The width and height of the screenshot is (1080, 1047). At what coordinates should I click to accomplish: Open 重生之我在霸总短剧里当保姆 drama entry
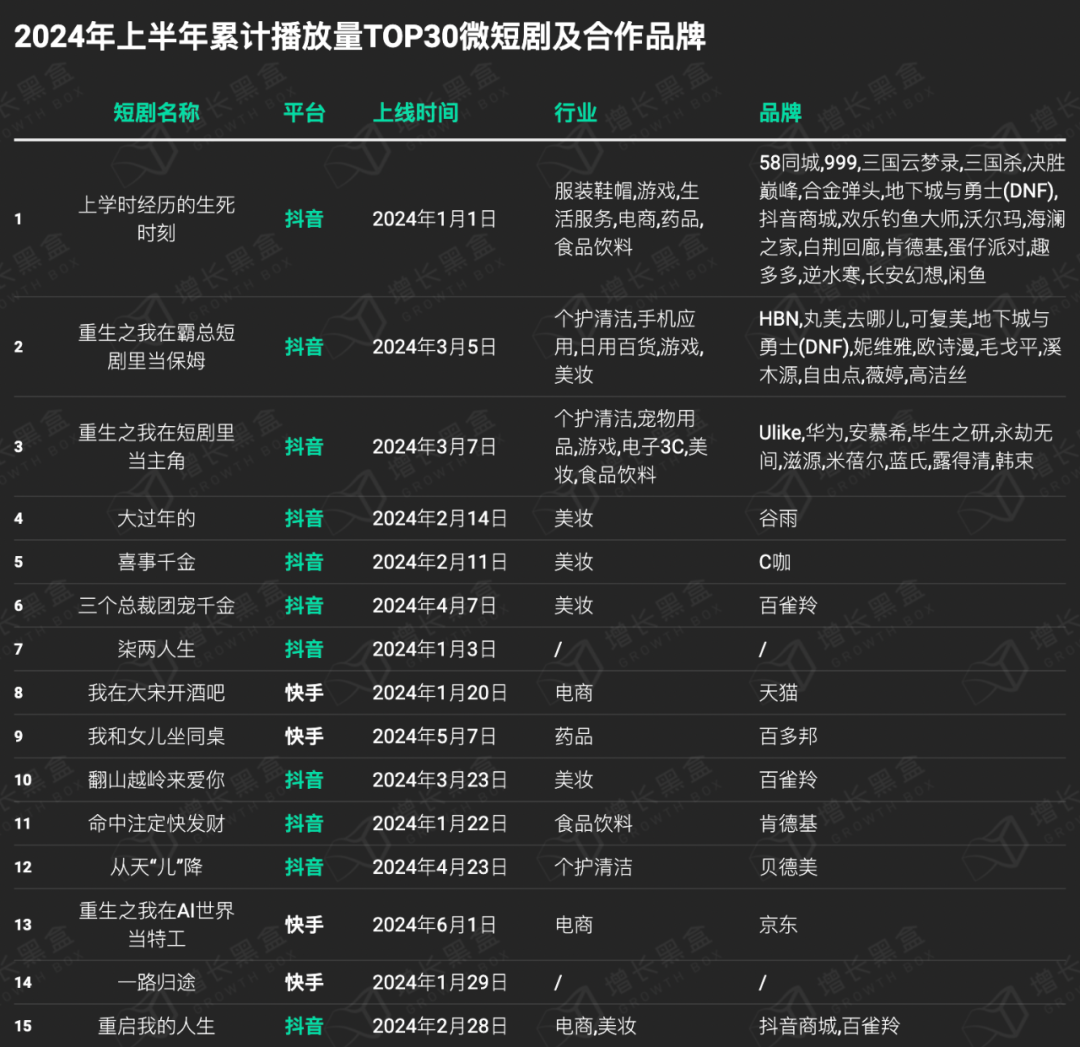pos(156,346)
